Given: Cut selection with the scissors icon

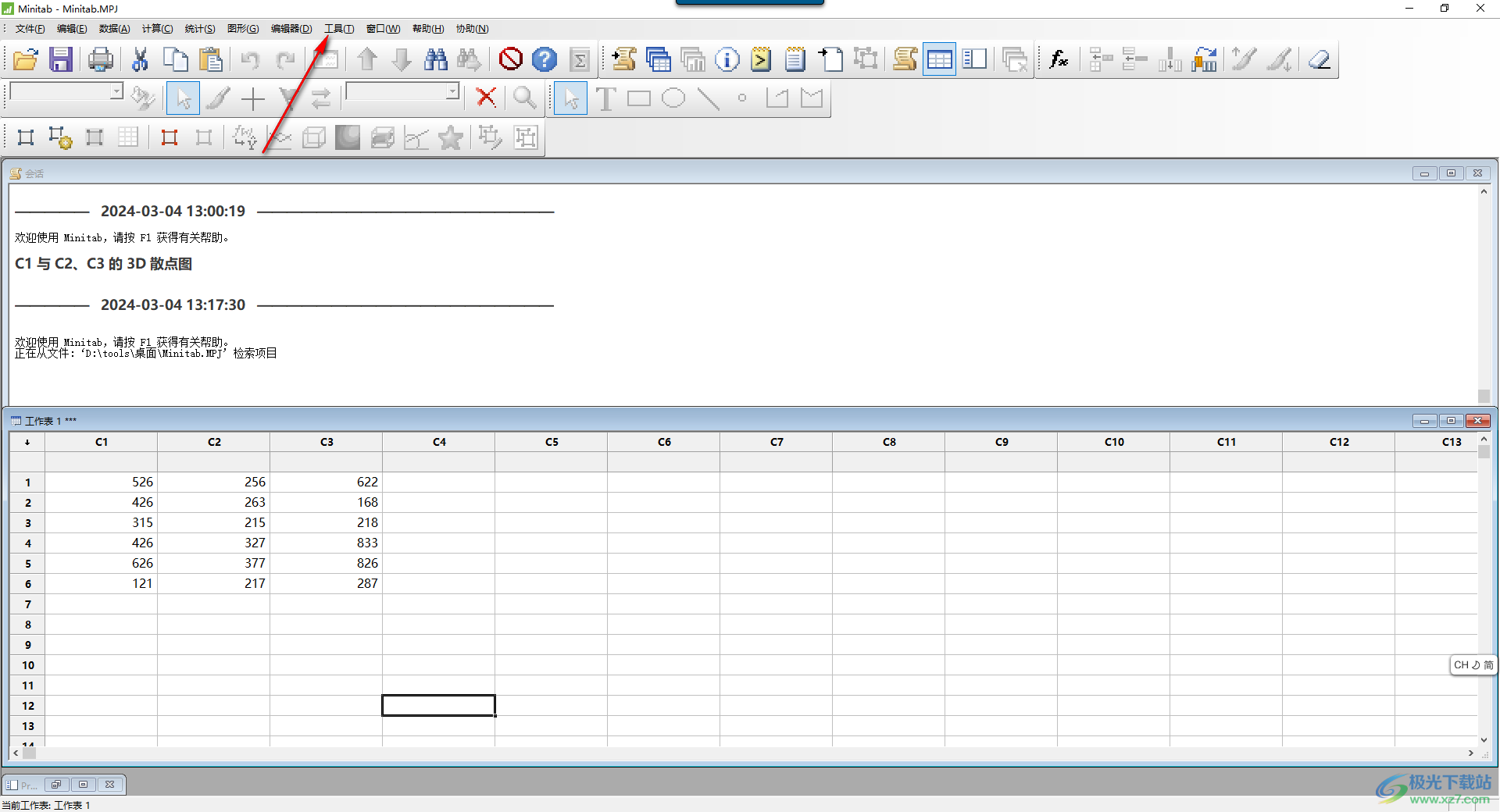Looking at the screenshot, I should point(141,59).
